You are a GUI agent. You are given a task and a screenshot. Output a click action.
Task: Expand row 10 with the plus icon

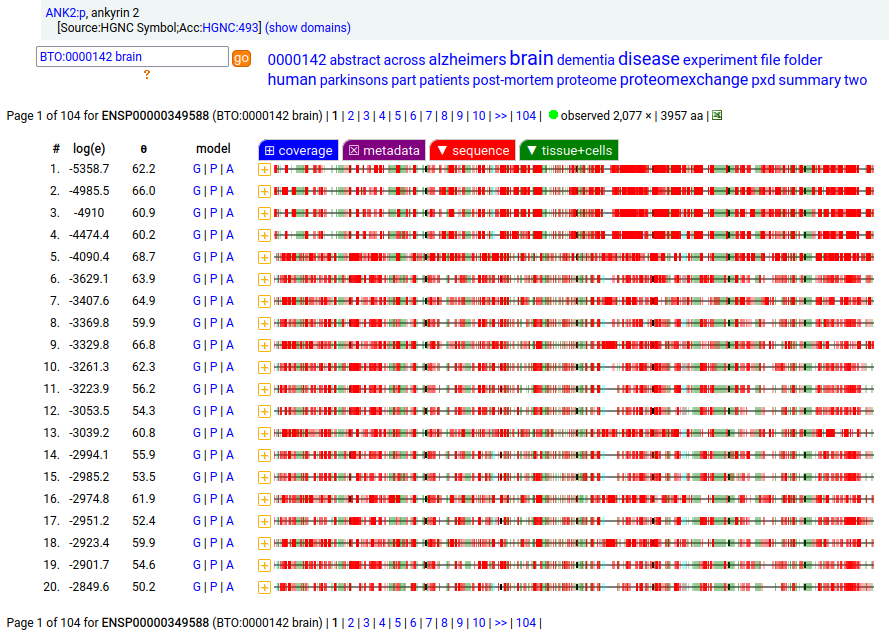pos(264,367)
